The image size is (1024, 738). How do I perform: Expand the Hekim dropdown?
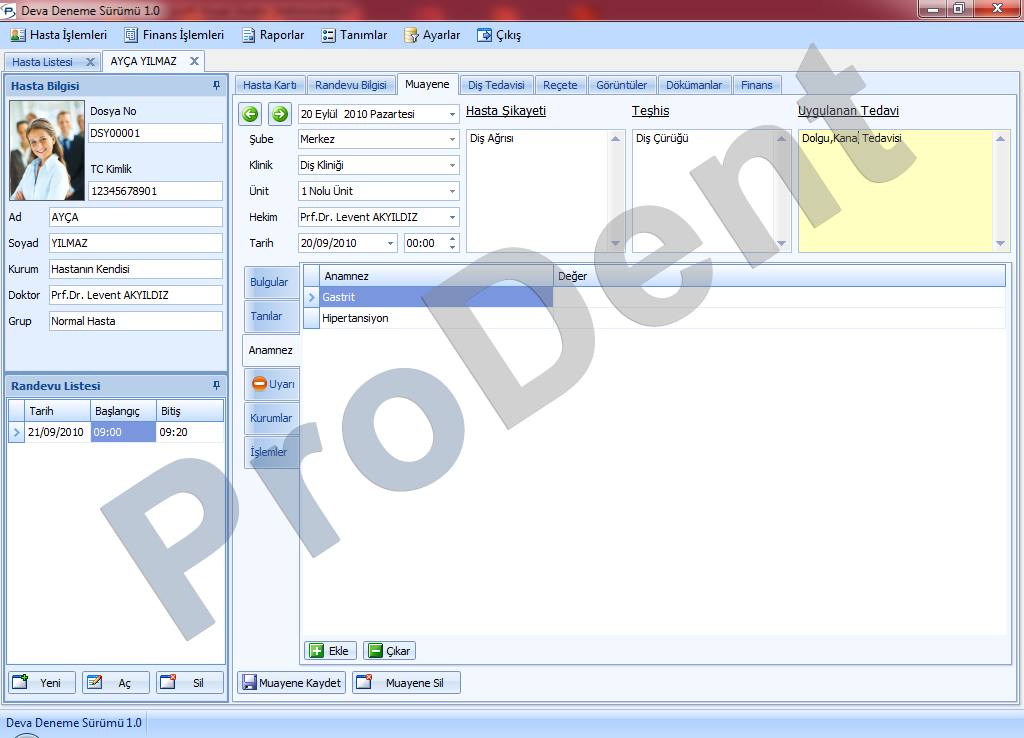pyautogui.click(x=452, y=217)
